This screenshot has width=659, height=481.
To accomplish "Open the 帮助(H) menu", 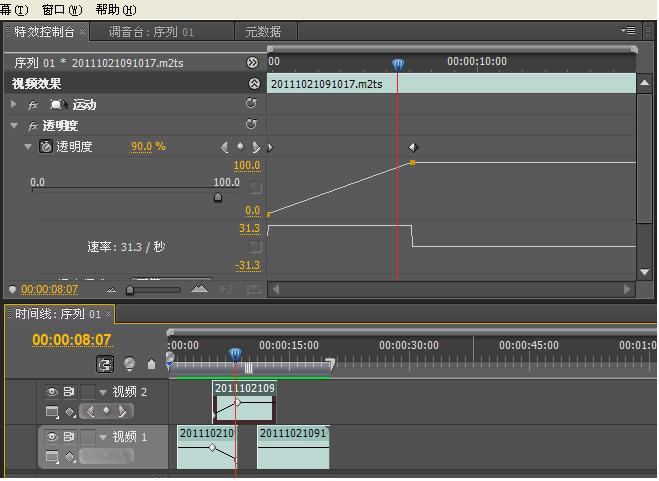I will [116, 9].
